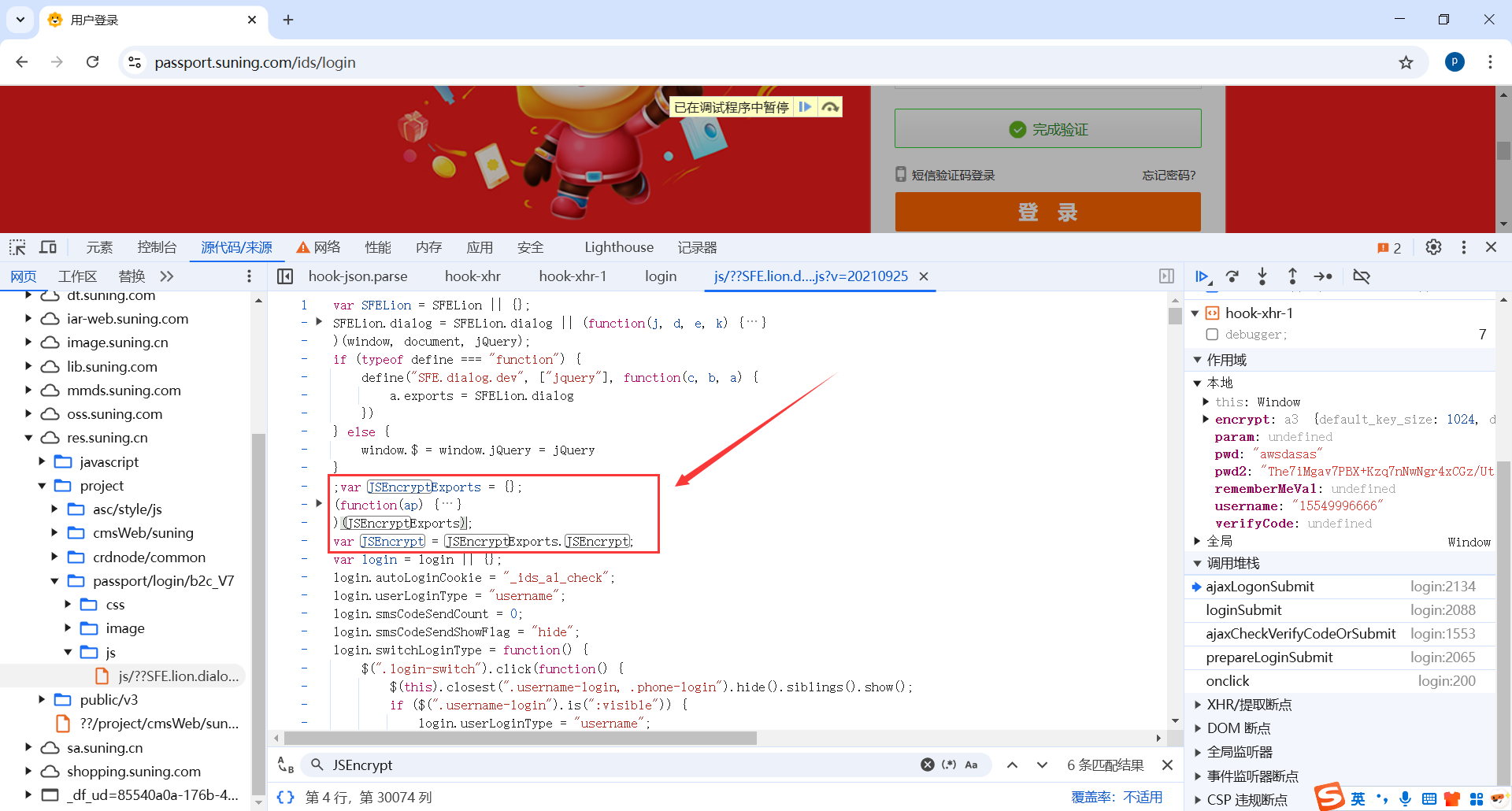This screenshot has height=811, width=1512.
Task: Click the page overlay resume button
Action: (805, 107)
